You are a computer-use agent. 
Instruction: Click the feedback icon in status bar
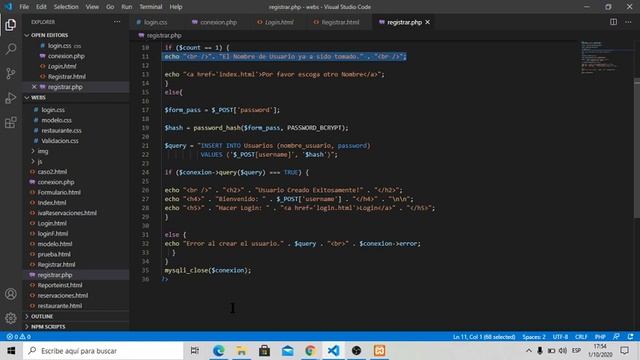pyautogui.click(x=616, y=337)
